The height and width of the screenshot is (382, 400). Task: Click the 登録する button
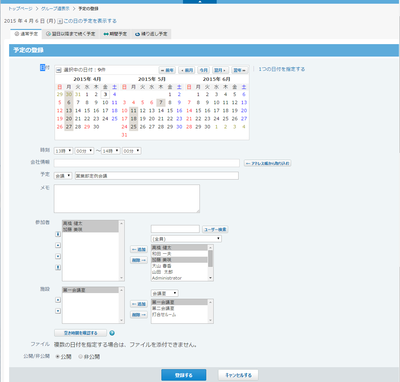click(x=184, y=375)
